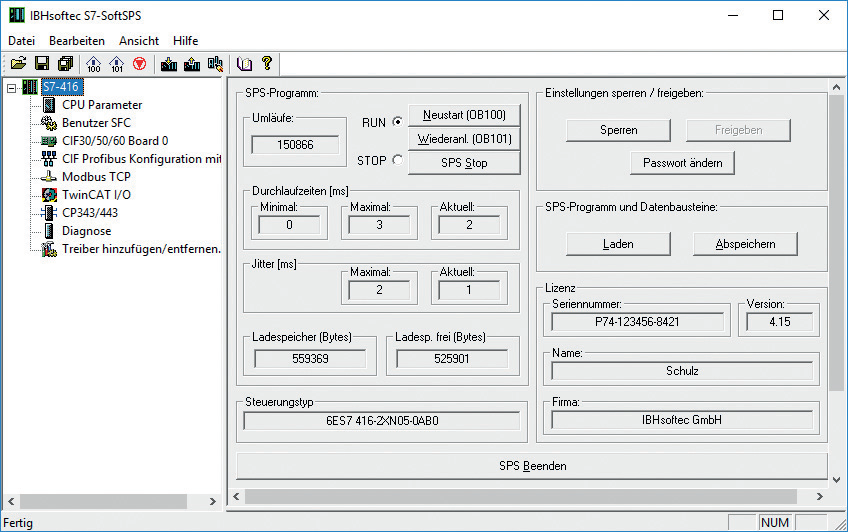
Task: Click the red stop toolbar icon
Action: [139, 64]
